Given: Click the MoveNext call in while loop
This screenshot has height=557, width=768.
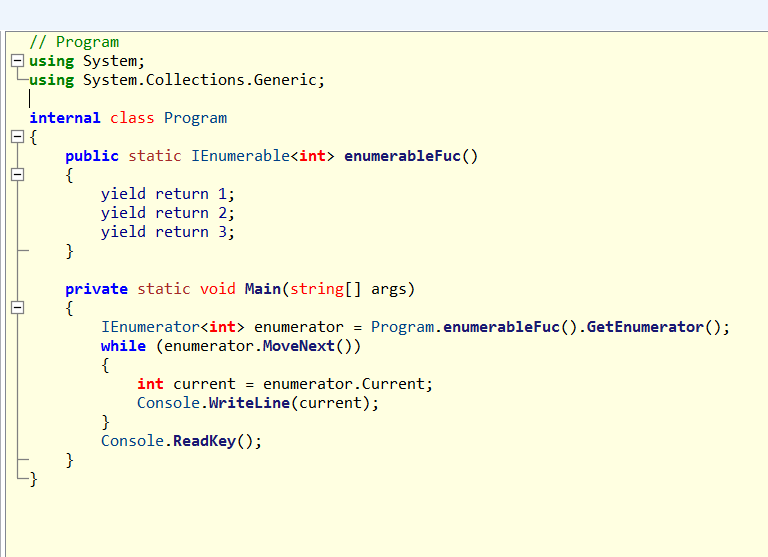Looking at the screenshot, I should (299, 346).
